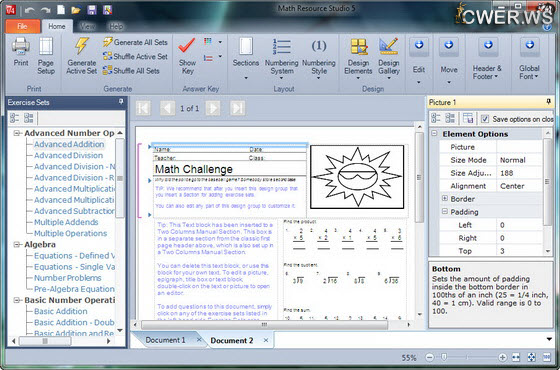Select the Basic Addition exercise set
The image size is (560, 370).
click(x=60, y=311)
